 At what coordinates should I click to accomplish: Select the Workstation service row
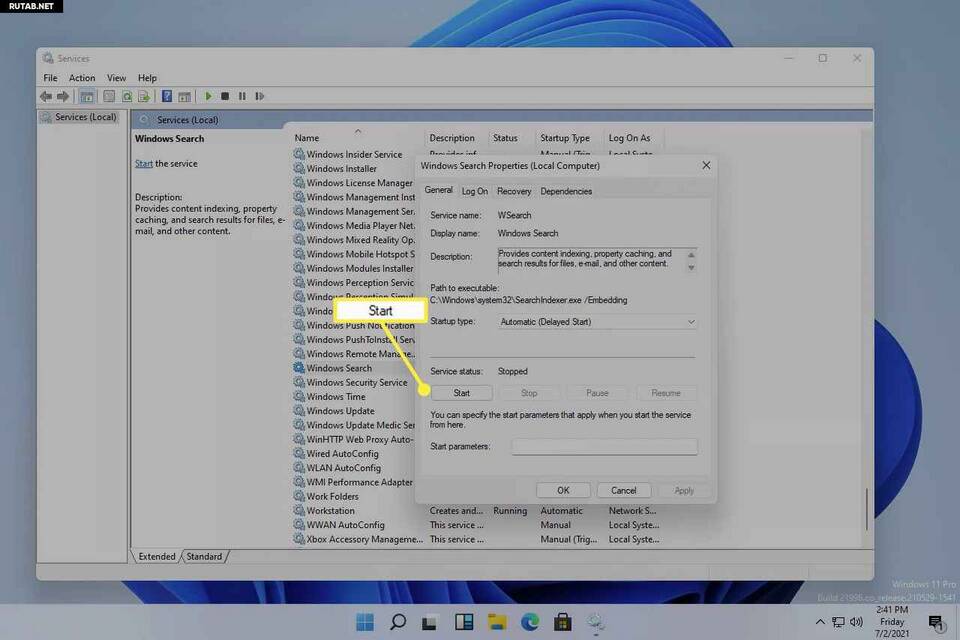[x=478, y=511]
